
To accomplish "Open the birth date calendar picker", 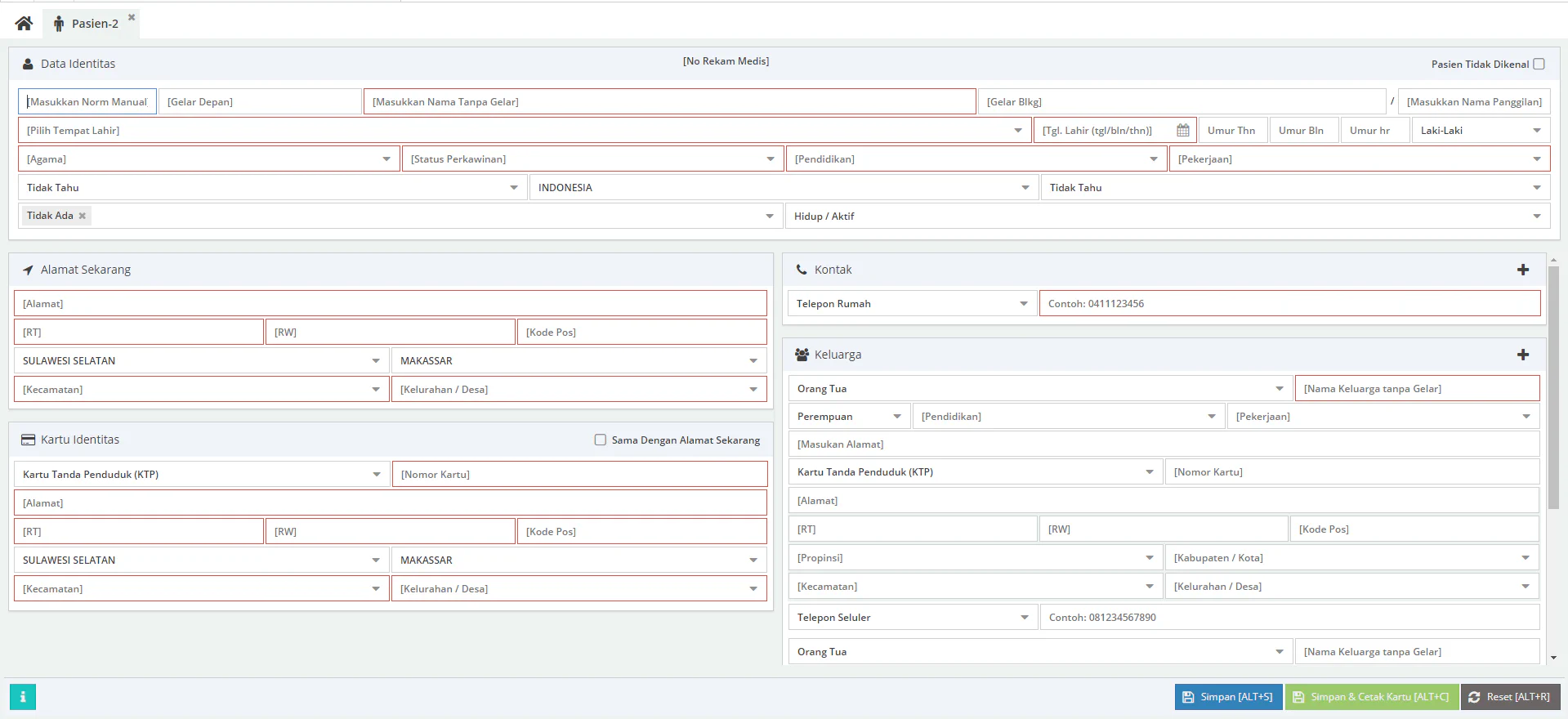I will (1182, 131).
